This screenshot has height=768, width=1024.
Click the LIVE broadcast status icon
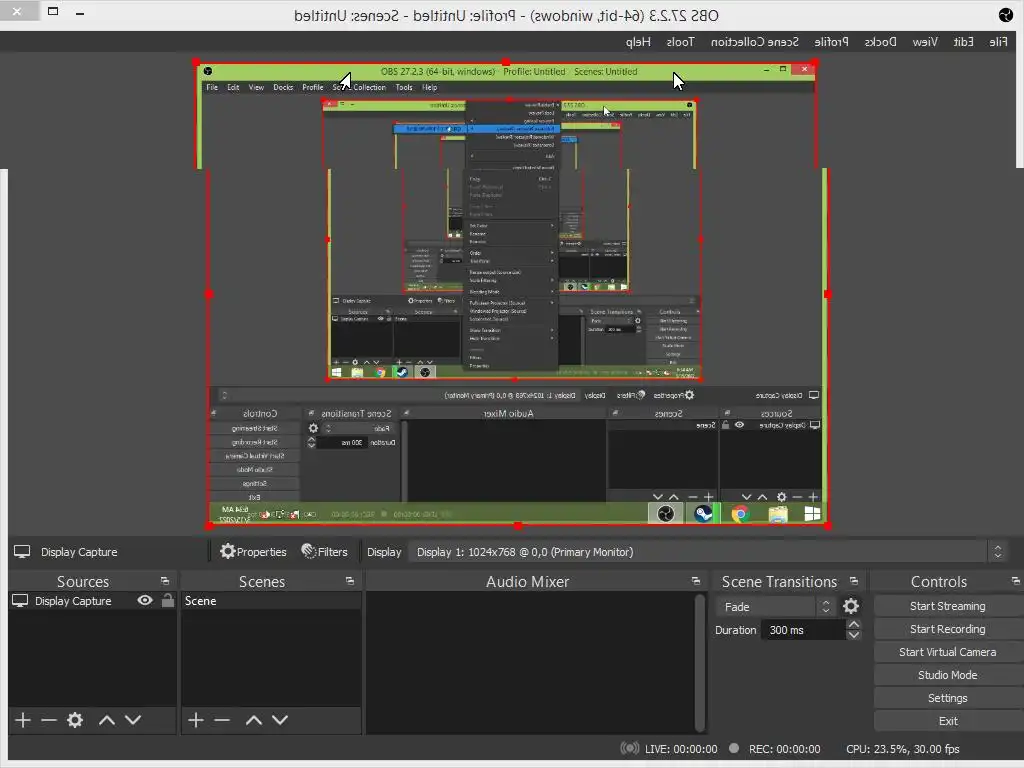coord(630,748)
